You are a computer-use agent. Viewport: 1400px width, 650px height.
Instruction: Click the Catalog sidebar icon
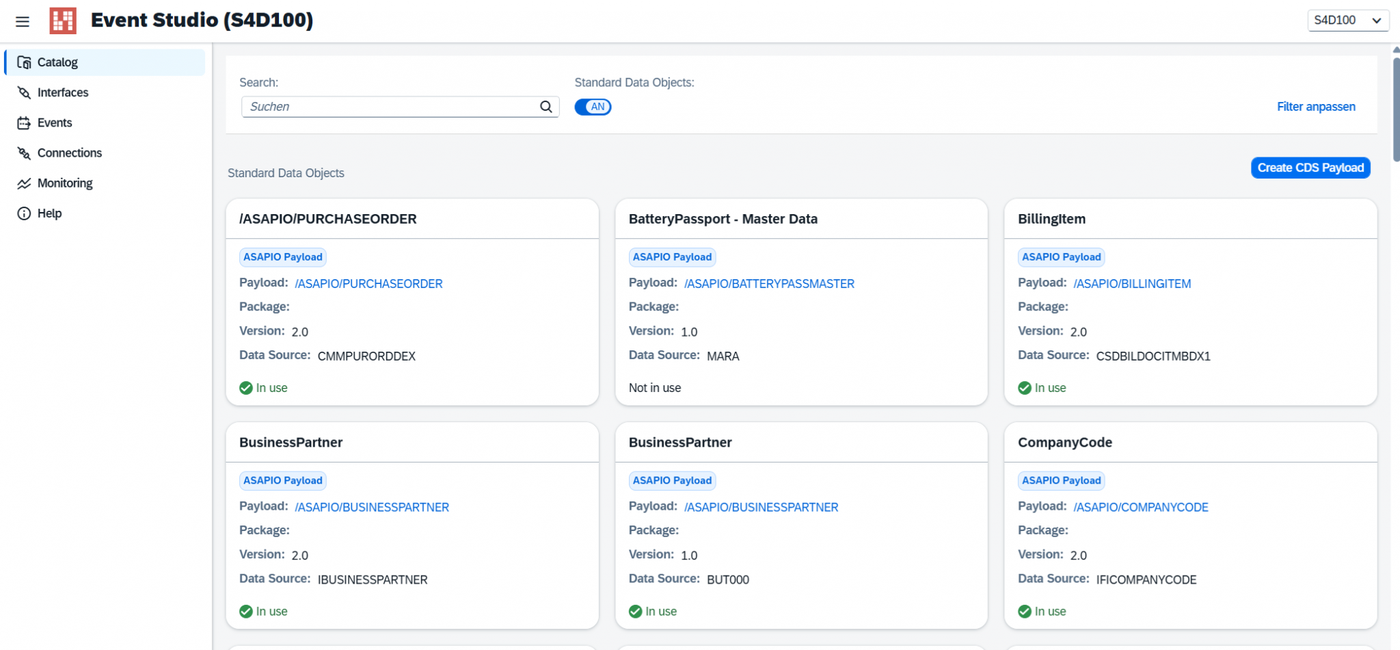pyautogui.click(x=24, y=62)
